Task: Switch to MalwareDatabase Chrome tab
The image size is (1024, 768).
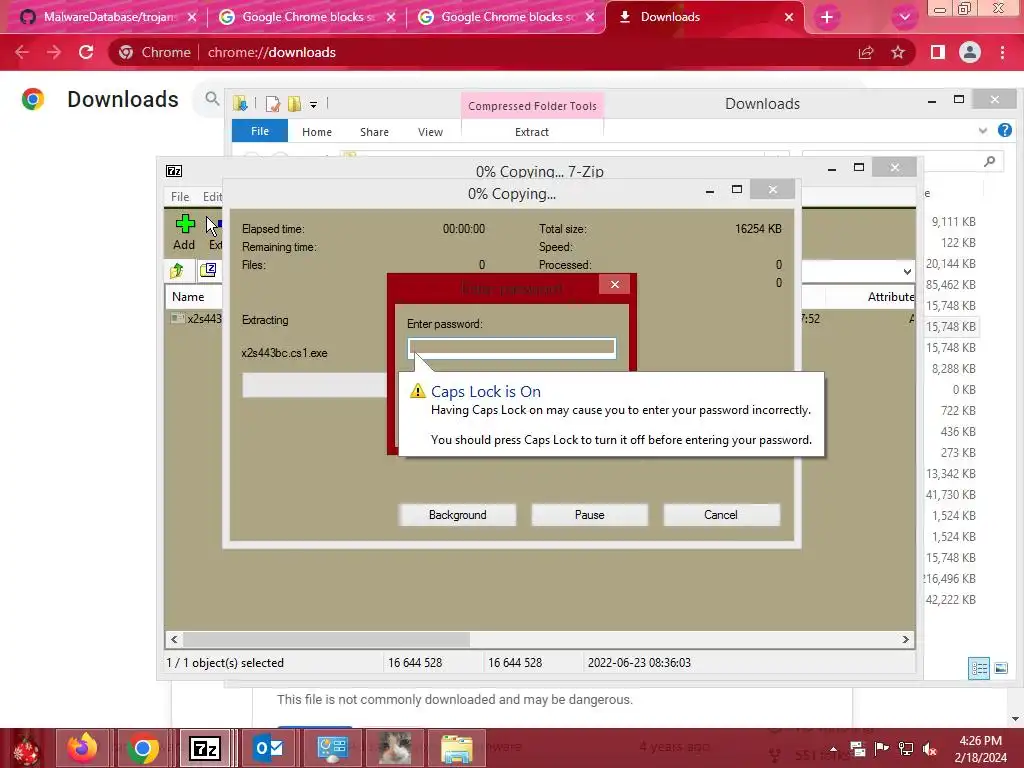Action: [108, 17]
